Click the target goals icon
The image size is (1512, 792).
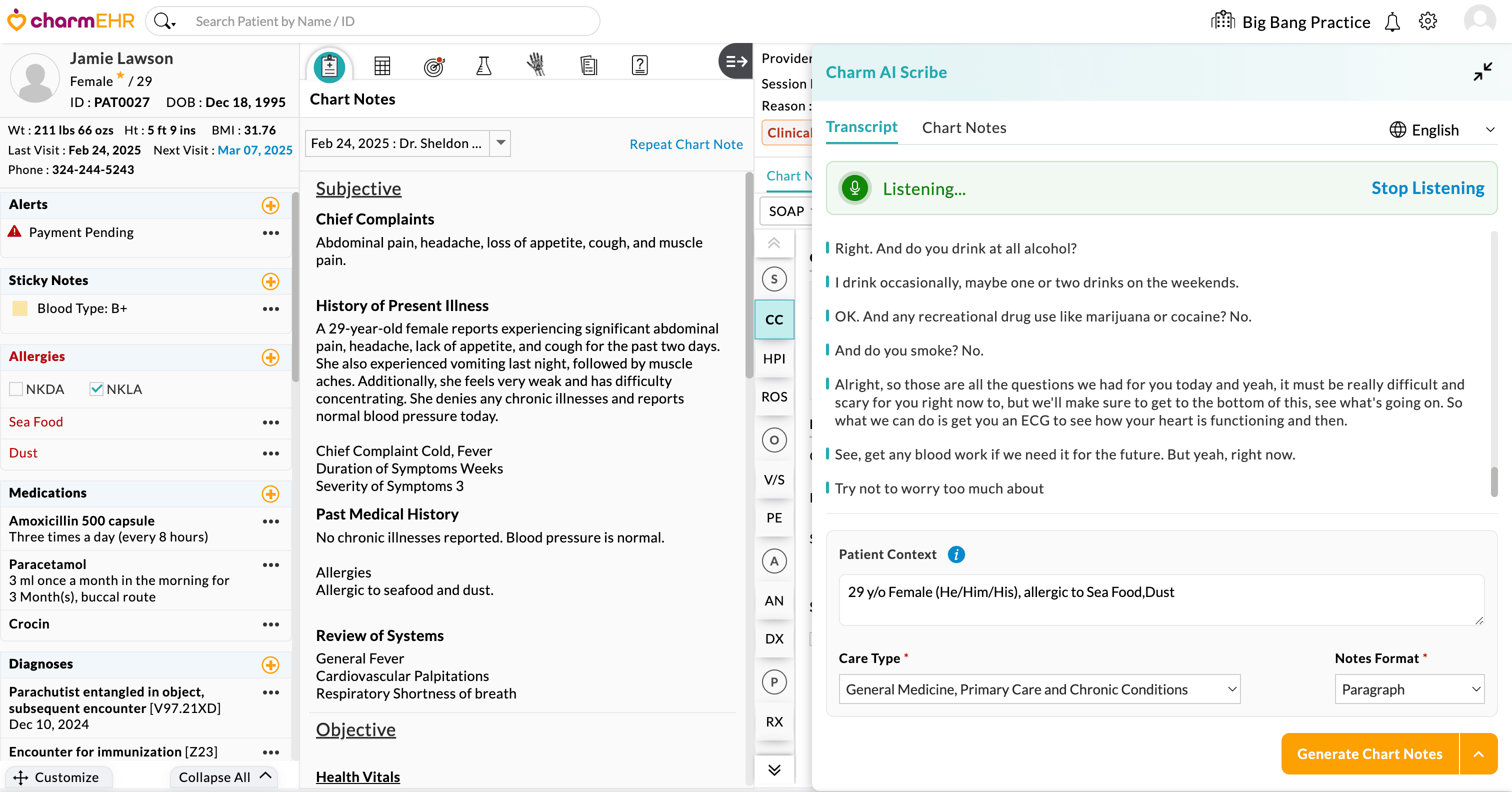coord(434,66)
